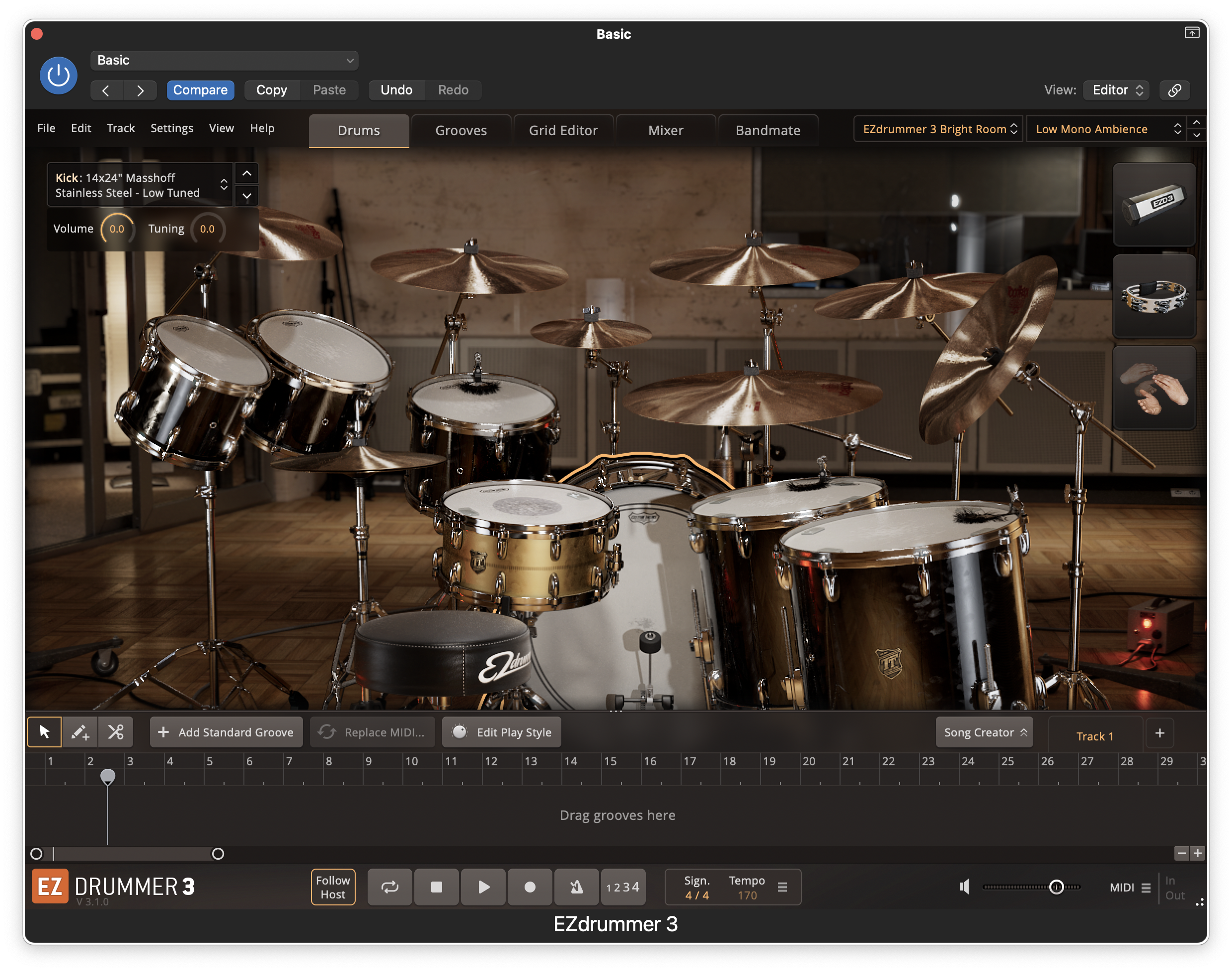Screen dimensions: 1232x972
Task: Open the View menu
Action: coord(221,128)
